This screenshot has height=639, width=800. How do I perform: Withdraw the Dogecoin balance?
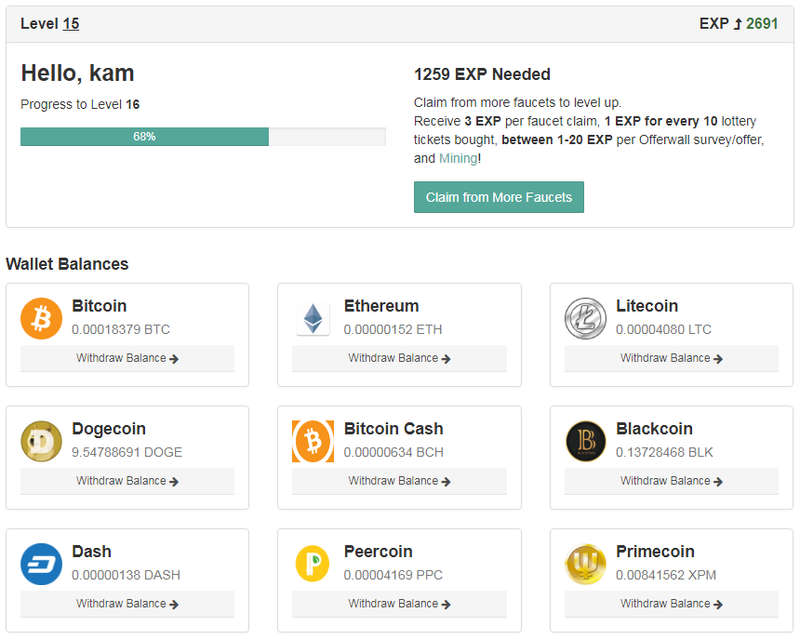coord(127,481)
